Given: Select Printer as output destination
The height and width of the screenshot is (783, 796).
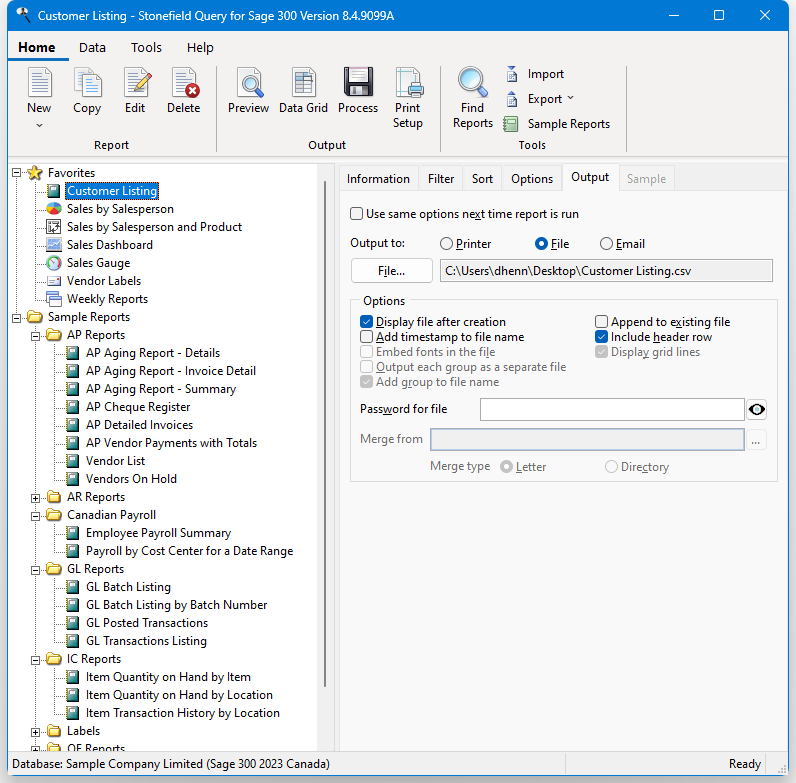Looking at the screenshot, I should click(x=446, y=244).
